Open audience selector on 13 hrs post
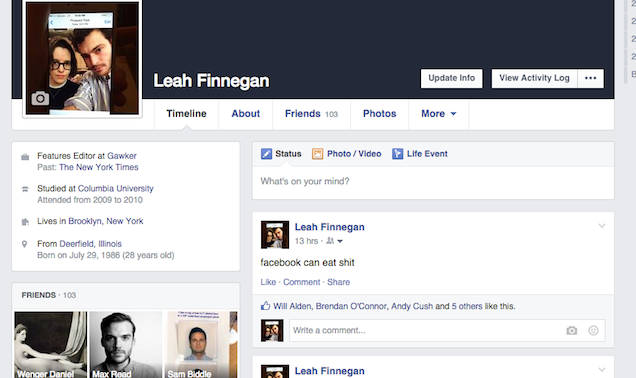 [x=335, y=241]
